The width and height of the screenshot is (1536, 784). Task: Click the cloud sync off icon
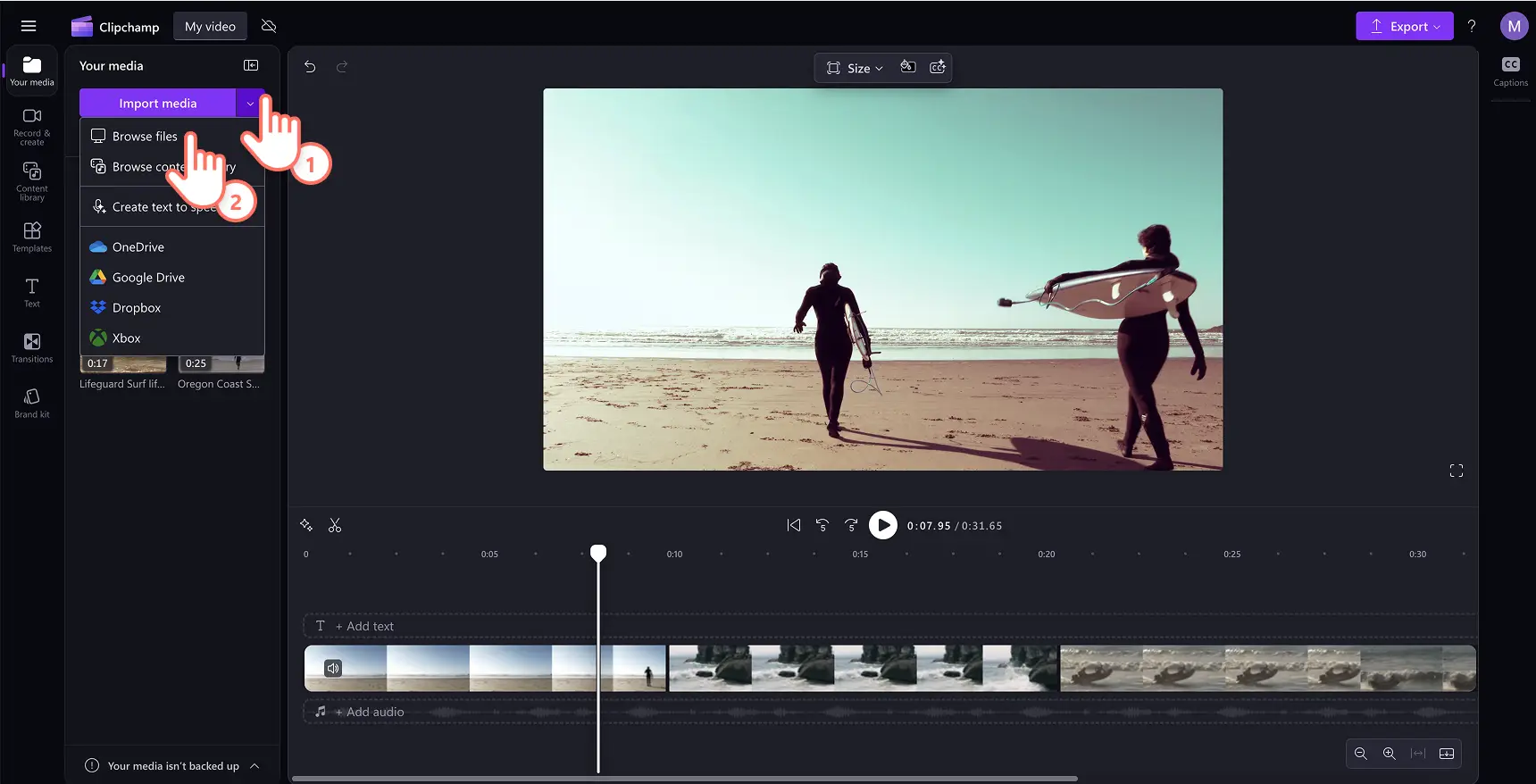pyautogui.click(x=269, y=26)
